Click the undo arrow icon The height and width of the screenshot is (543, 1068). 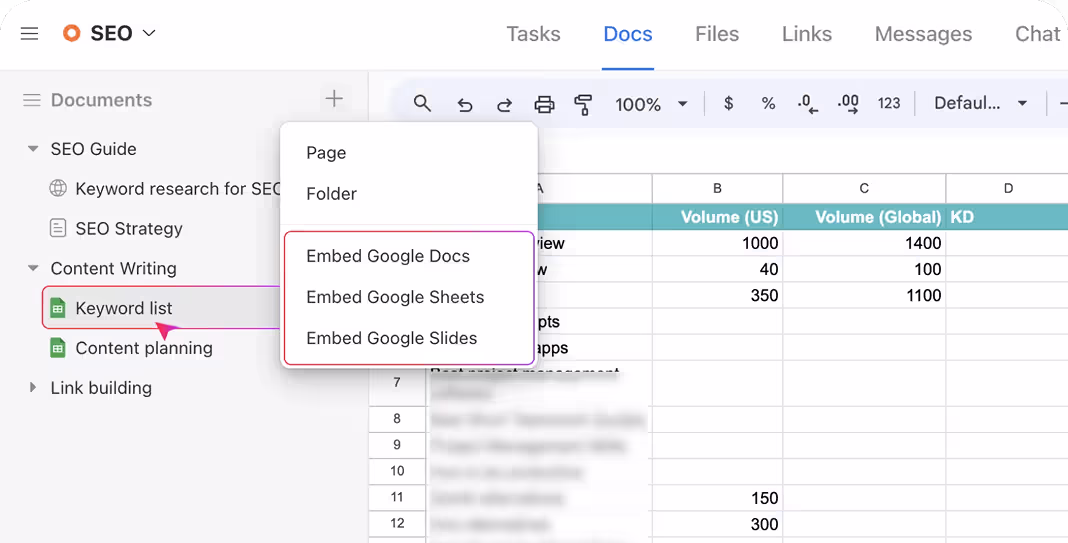click(464, 104)
